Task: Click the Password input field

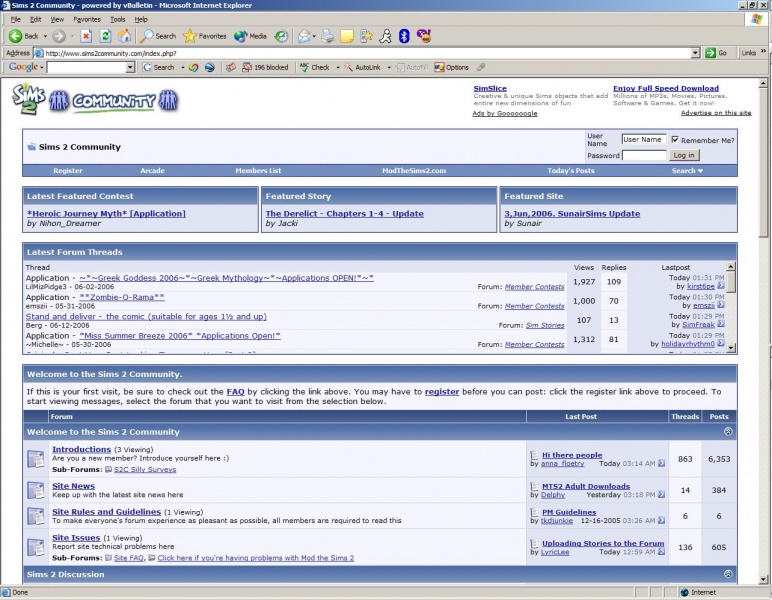Action: pos(643,155)
